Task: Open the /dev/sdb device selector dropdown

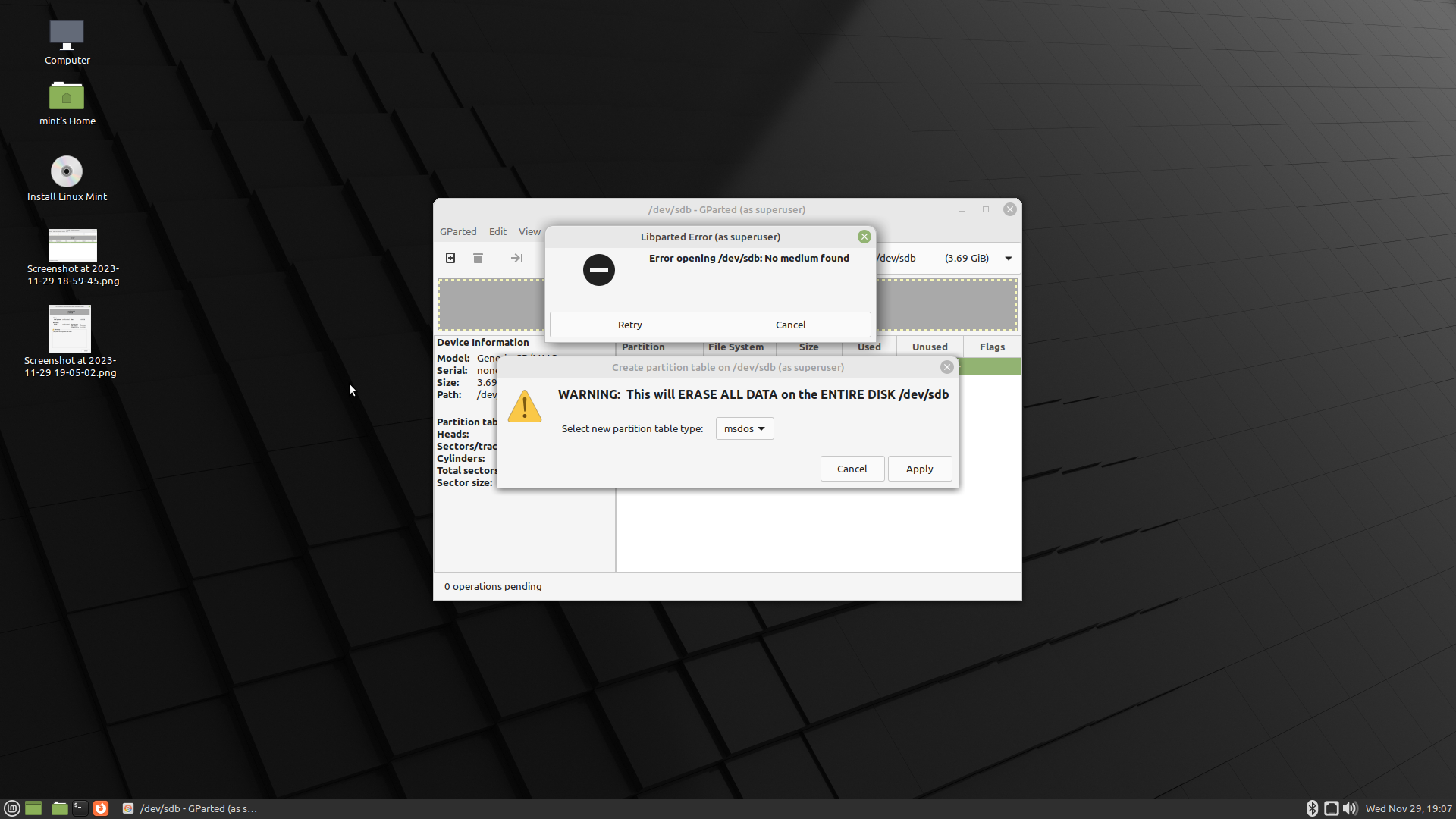Action: coord(1009,259)
